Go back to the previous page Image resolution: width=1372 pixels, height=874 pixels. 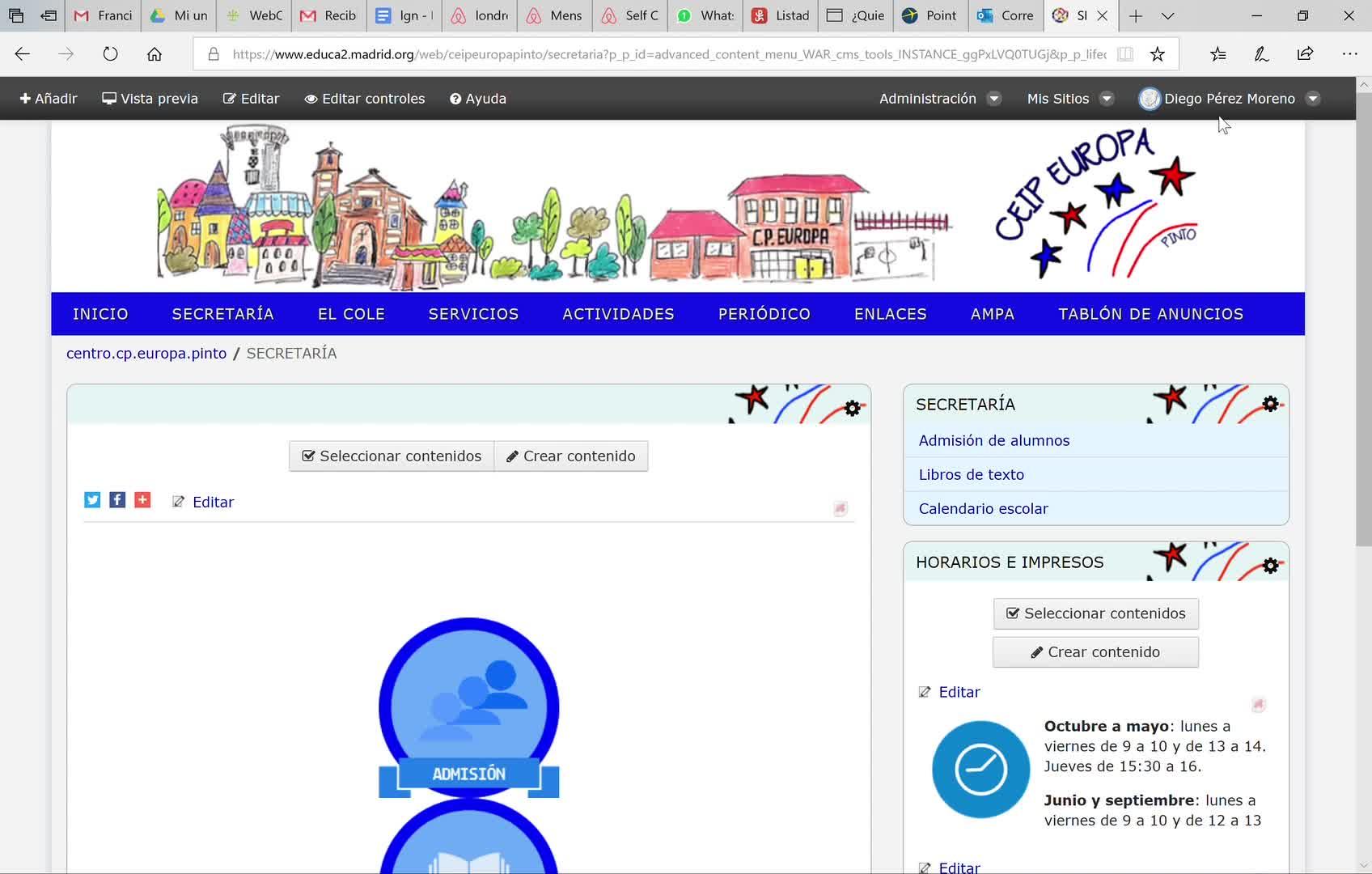point(23,54)
